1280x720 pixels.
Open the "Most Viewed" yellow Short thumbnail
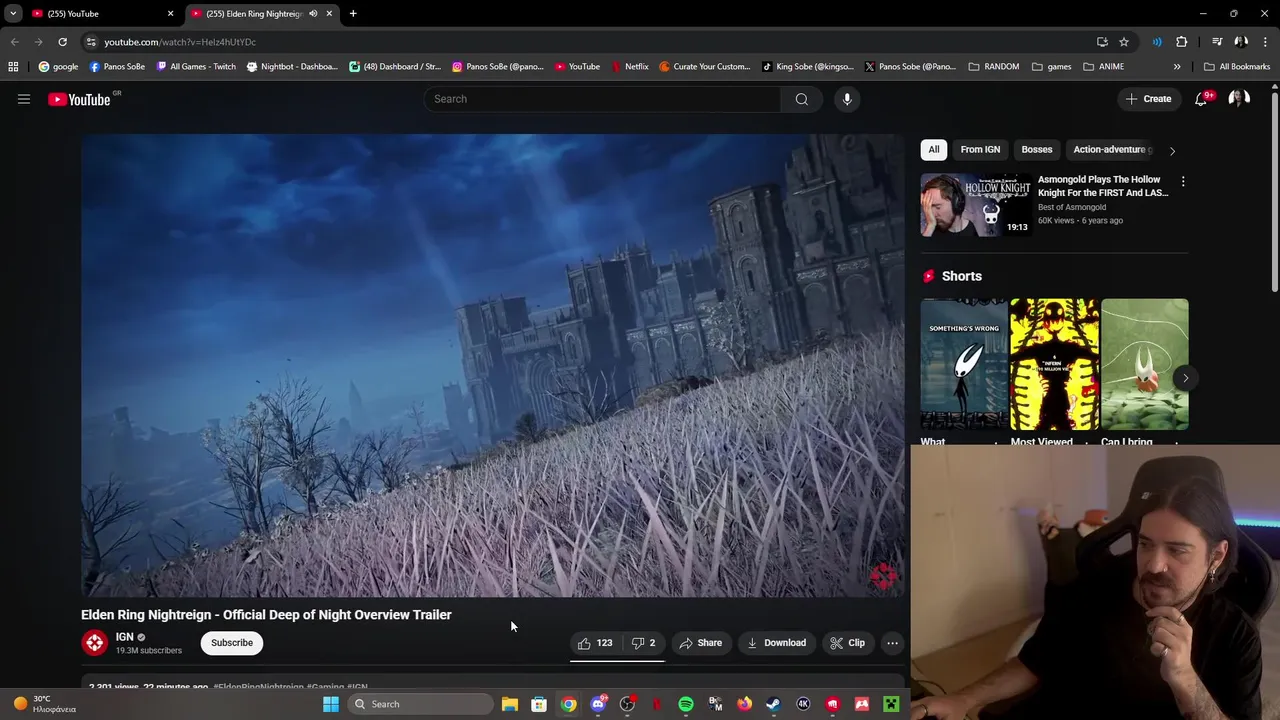click(x=1054, y=364)
